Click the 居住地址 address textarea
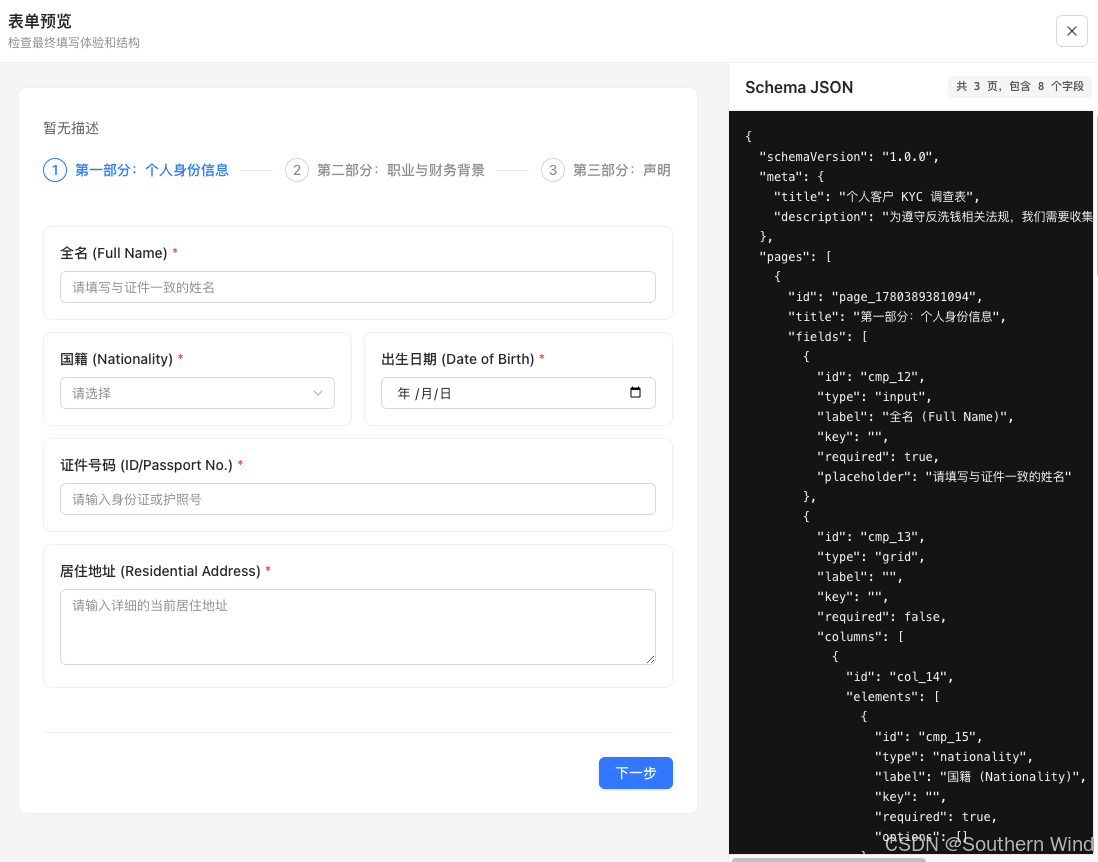 pyautogui.click(x=358, y=627)
